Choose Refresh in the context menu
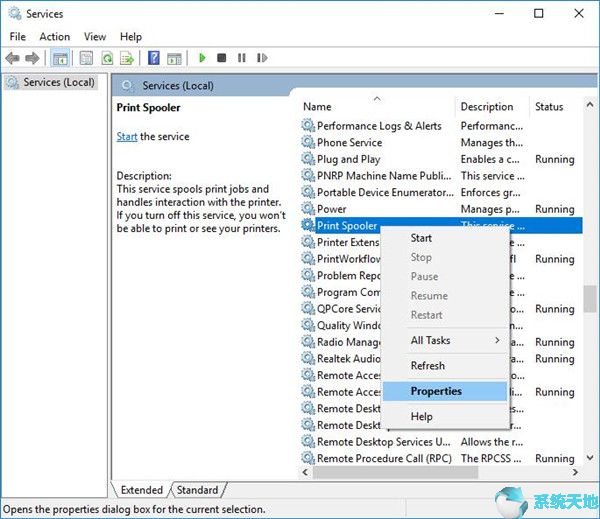Viewport: 600px width, 519px height. click(445, 366)
